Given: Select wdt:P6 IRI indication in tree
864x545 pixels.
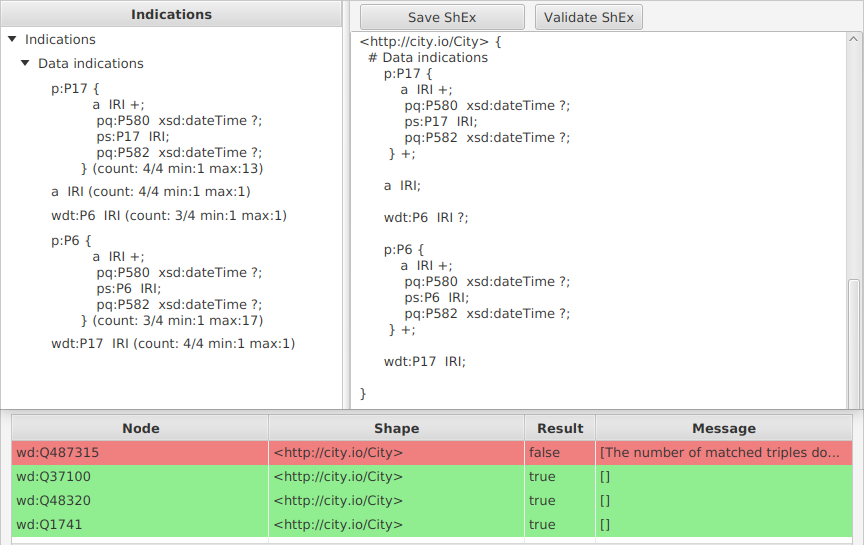Looking at the screenshot, I should coord(168,215).
